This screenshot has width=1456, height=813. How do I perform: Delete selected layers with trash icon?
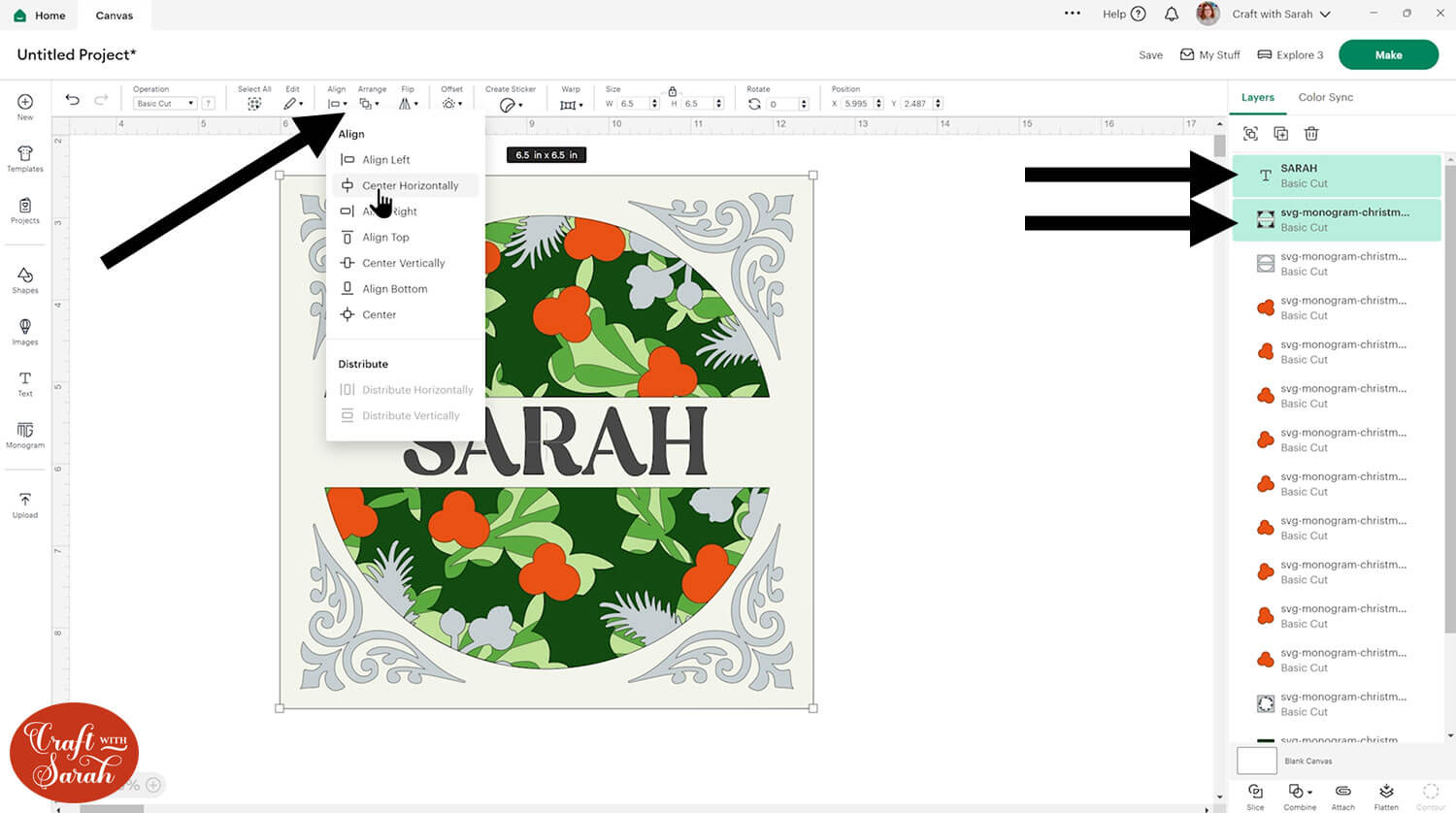coord(1311,134)
